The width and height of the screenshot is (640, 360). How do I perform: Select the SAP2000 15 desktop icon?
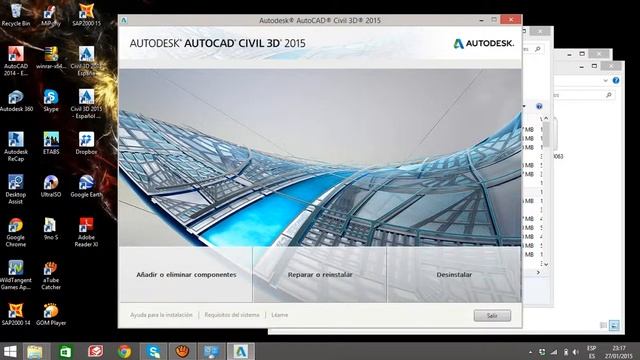click(86, 16)
